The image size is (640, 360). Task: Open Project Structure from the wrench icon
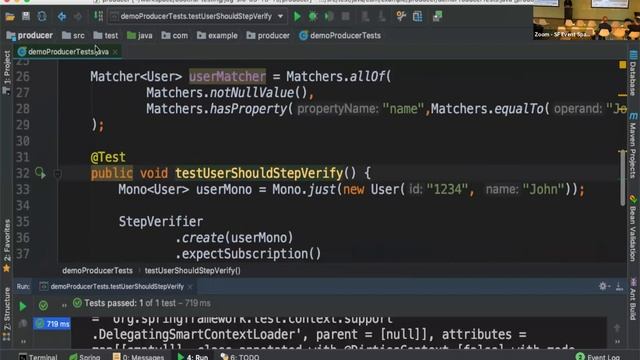click(x=401, y=16)
